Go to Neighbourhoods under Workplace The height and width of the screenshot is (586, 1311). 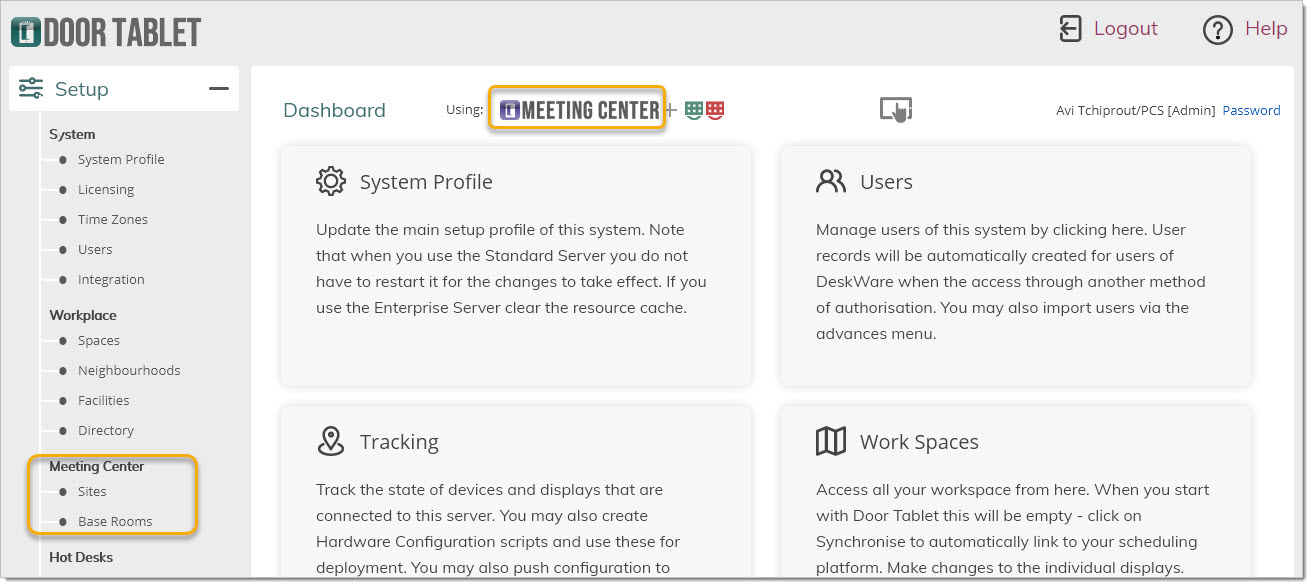[x=129, y=370]
